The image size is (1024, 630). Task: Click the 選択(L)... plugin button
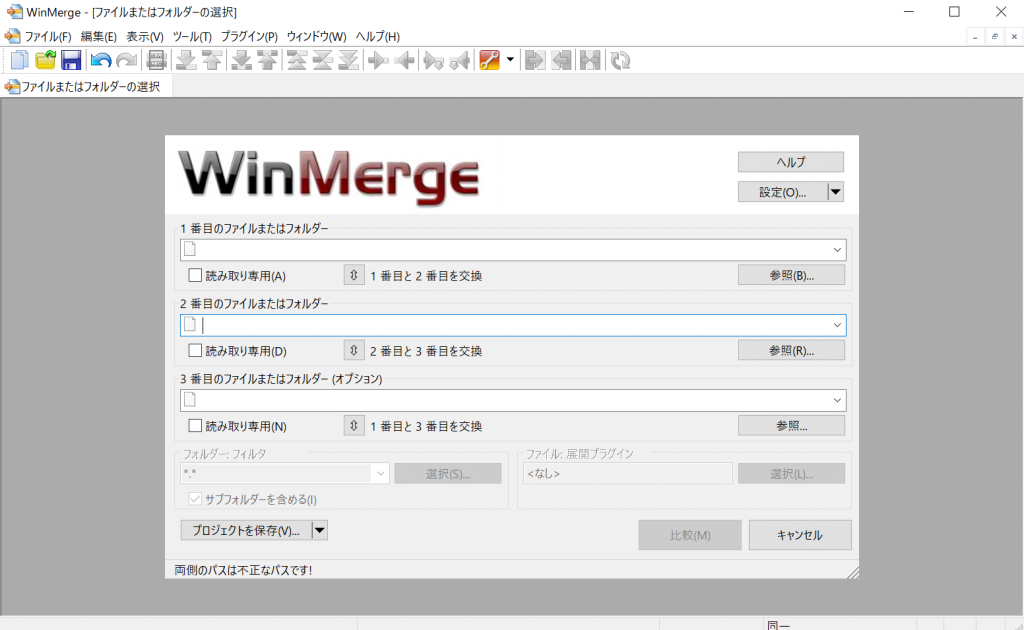tap(792, 473)
